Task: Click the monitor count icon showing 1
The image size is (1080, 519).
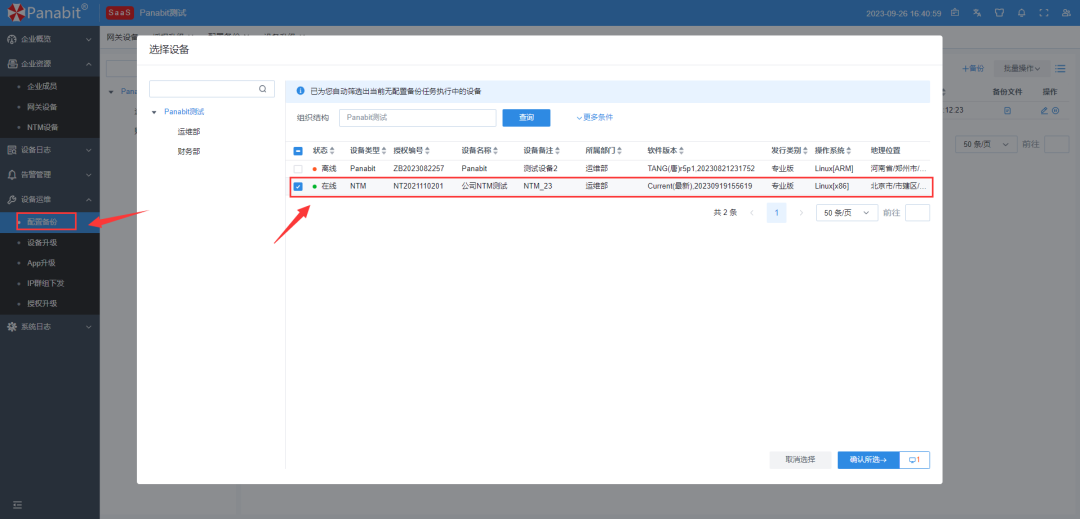Action: pyautogui.click(x=915, y=460)
